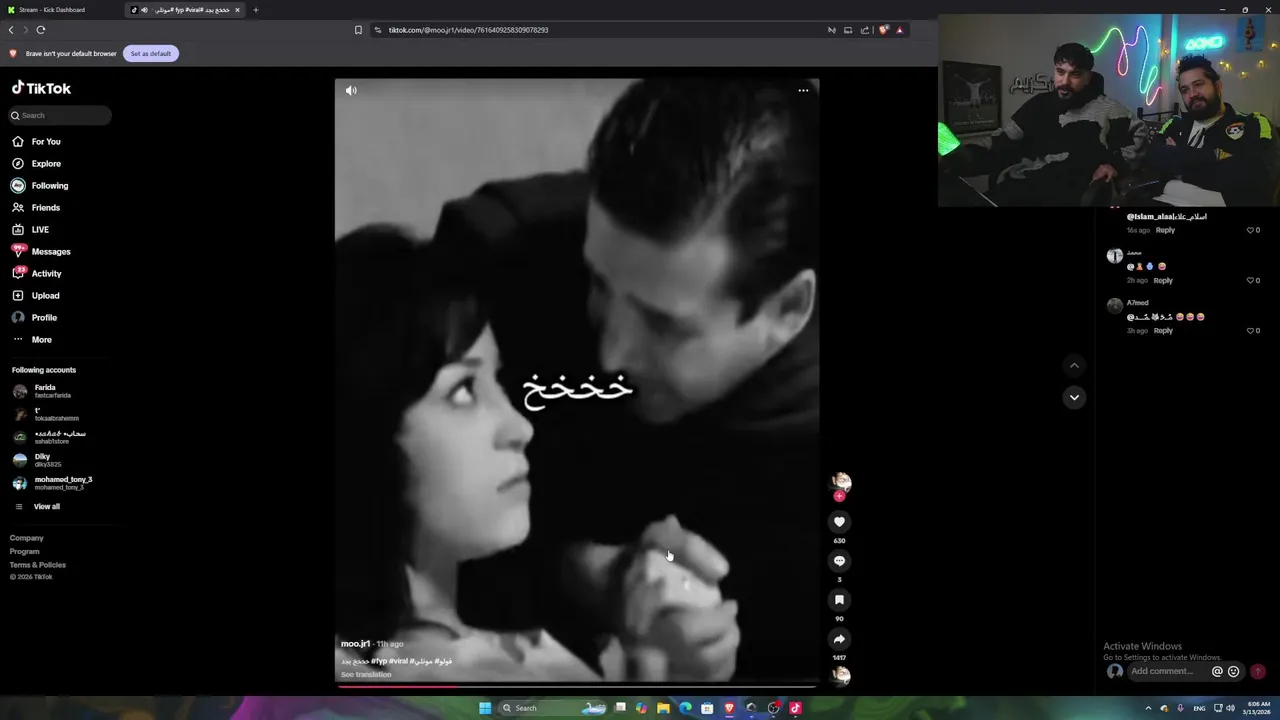Open a new browser tab
Image resolution: width=1280 pixels, height=720 pixels.
pyautogui.click(x=255, y=10)
